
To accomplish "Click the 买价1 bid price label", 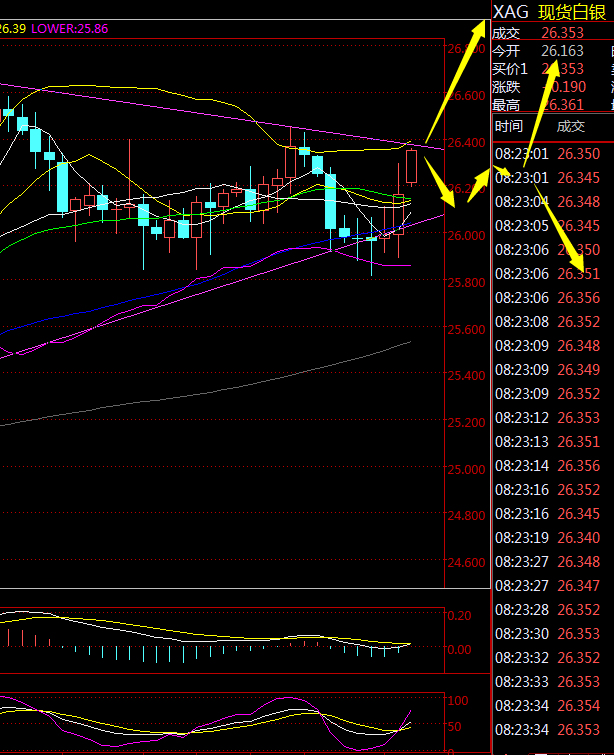I will click(x=510, y=68).
